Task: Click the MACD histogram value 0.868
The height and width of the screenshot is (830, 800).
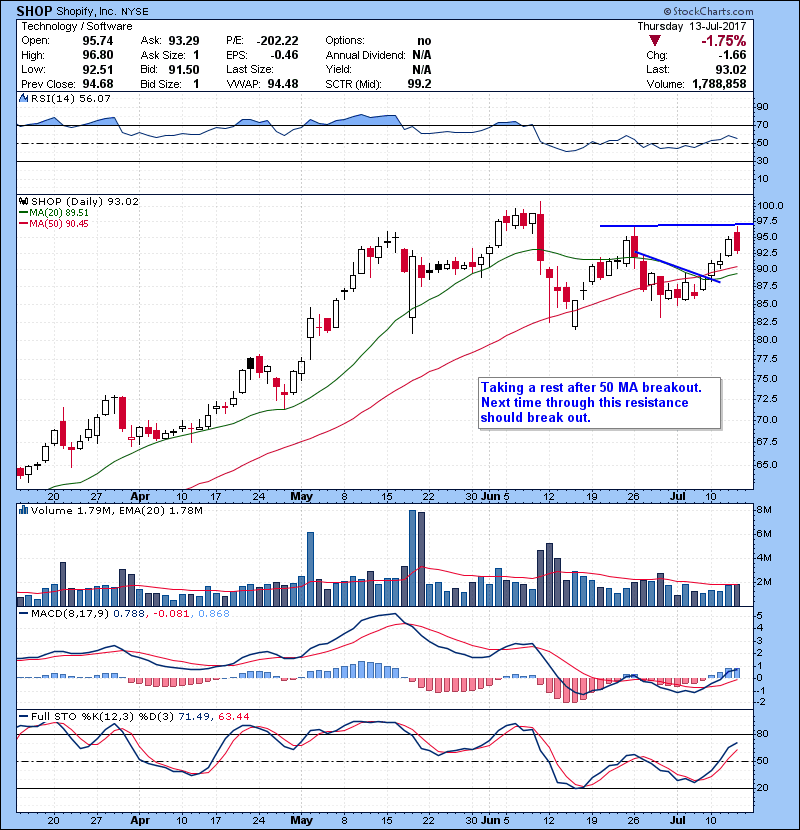Action: pyautogui.click(x=214, y=614)
